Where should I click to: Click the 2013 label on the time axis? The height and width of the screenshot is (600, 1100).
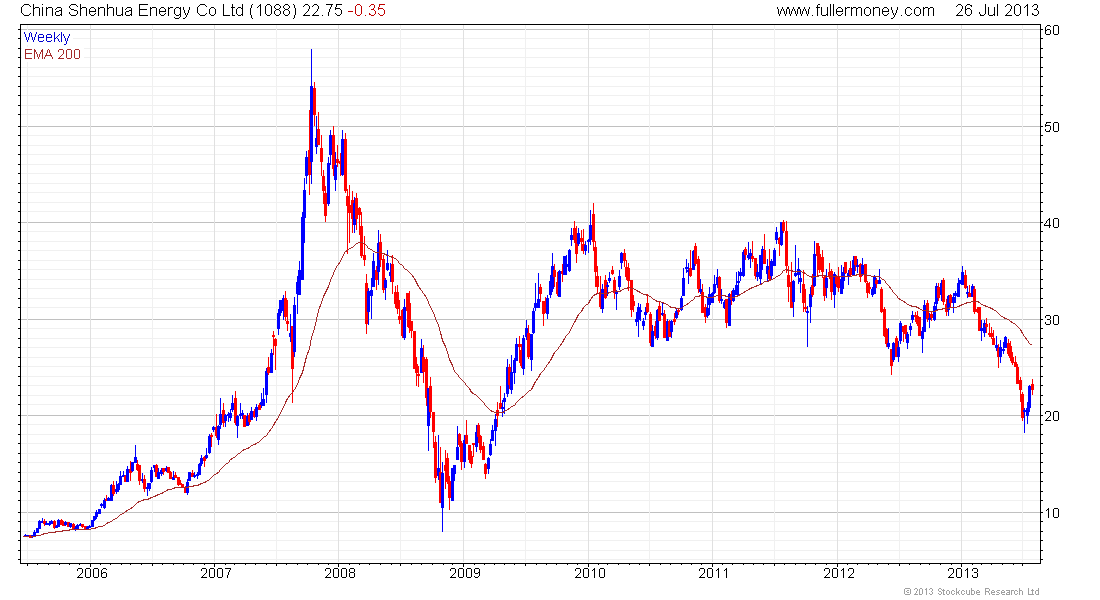[x=963, y=573]
